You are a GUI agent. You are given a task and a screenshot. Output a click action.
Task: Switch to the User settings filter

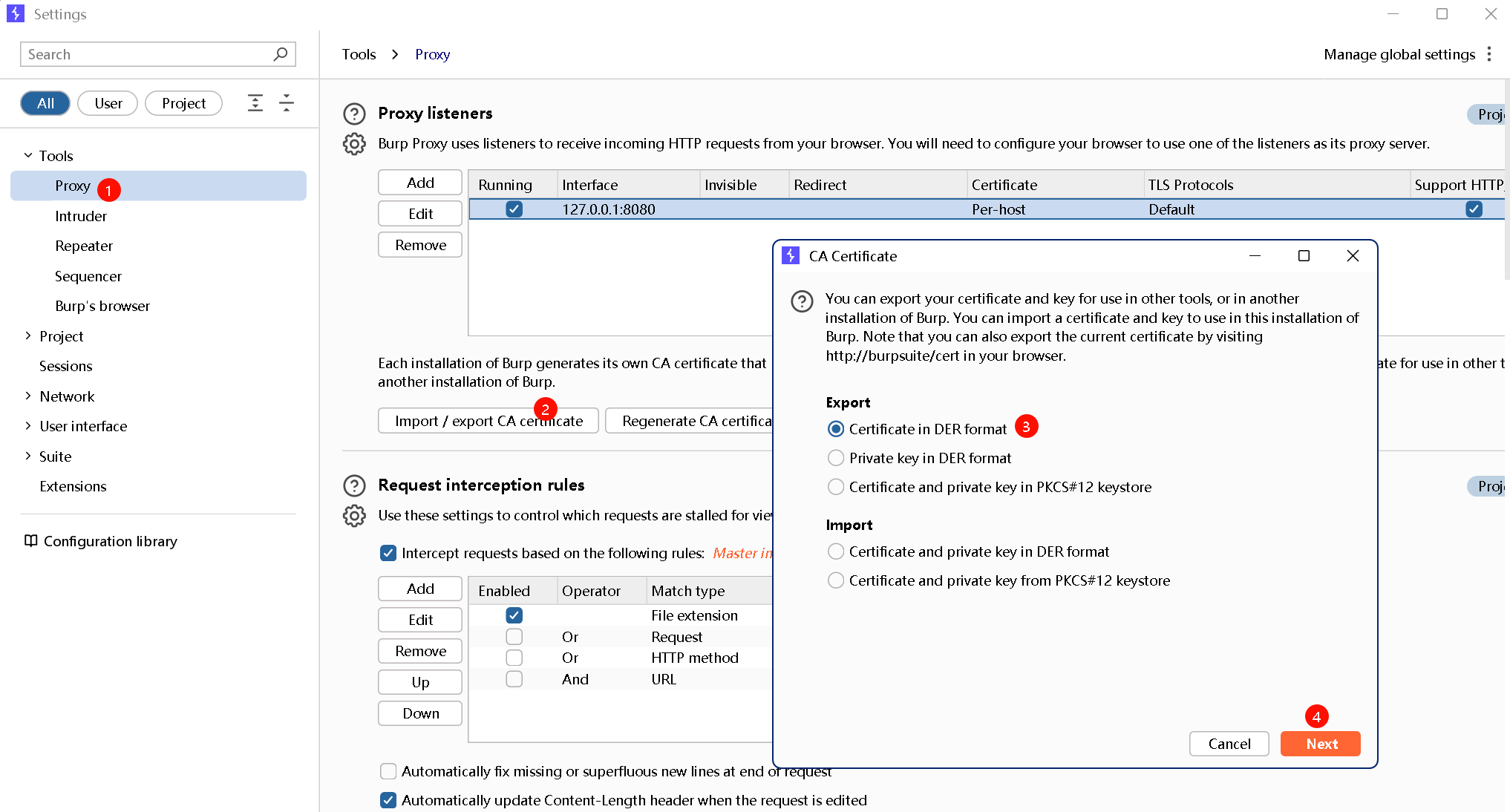[x=108, y=103]
